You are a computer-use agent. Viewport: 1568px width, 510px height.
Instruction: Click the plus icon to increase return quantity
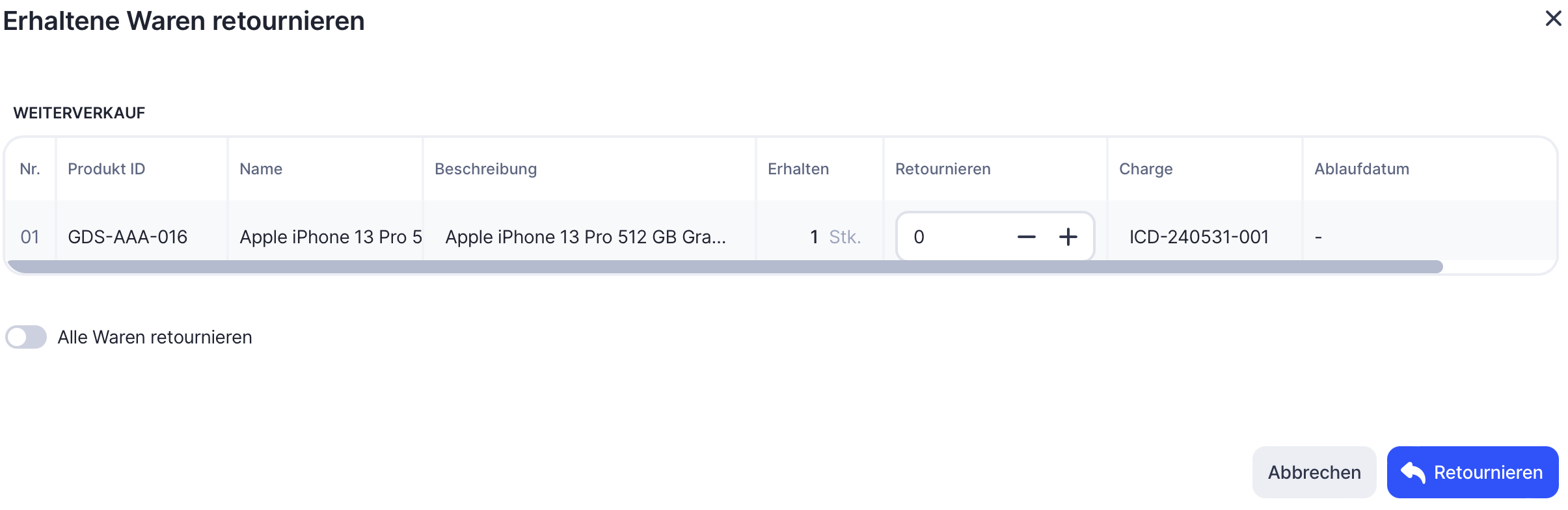click(x=1068, y=237)
